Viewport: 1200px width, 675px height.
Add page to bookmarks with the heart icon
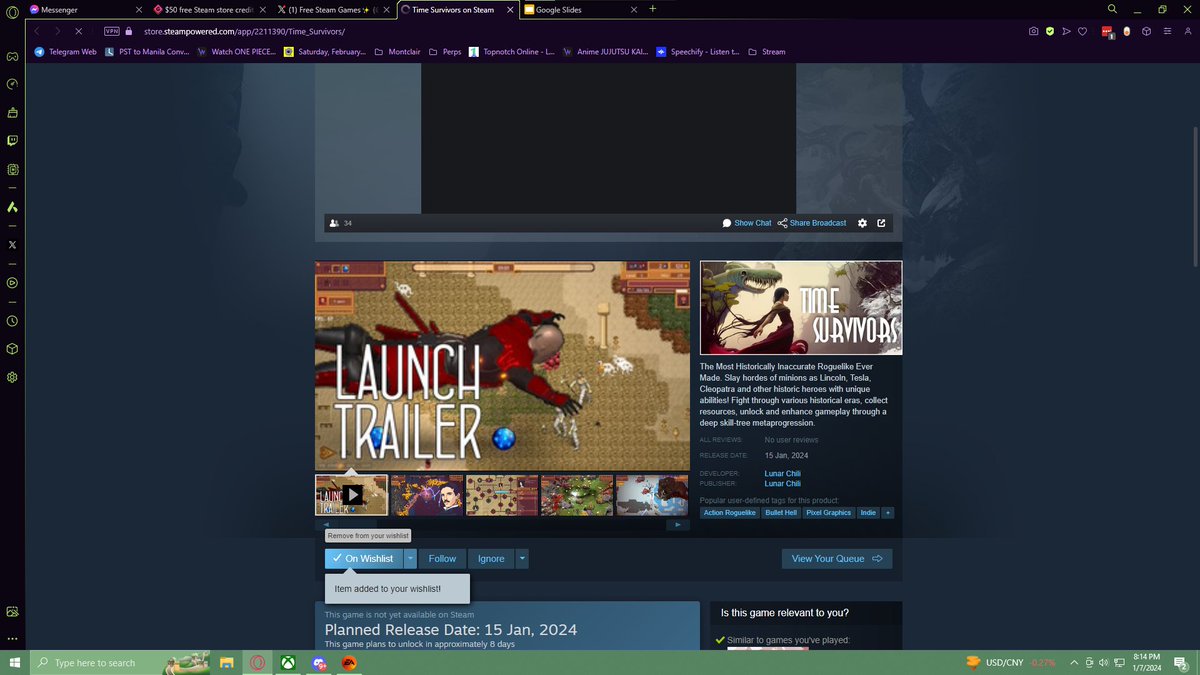tap(1082, 31)
